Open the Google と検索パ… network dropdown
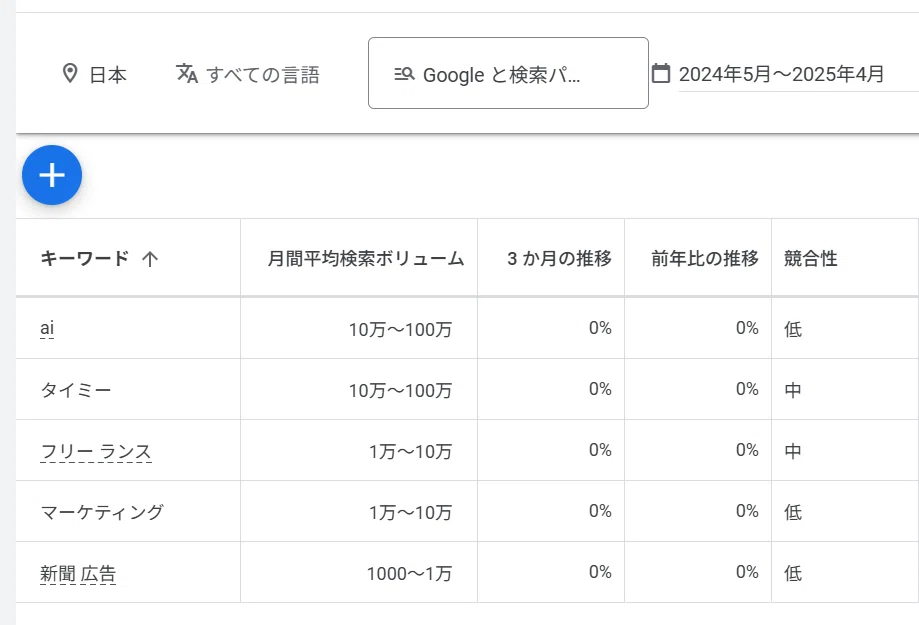Viewport: 919px width, 625px height. [x=508, y=73]
